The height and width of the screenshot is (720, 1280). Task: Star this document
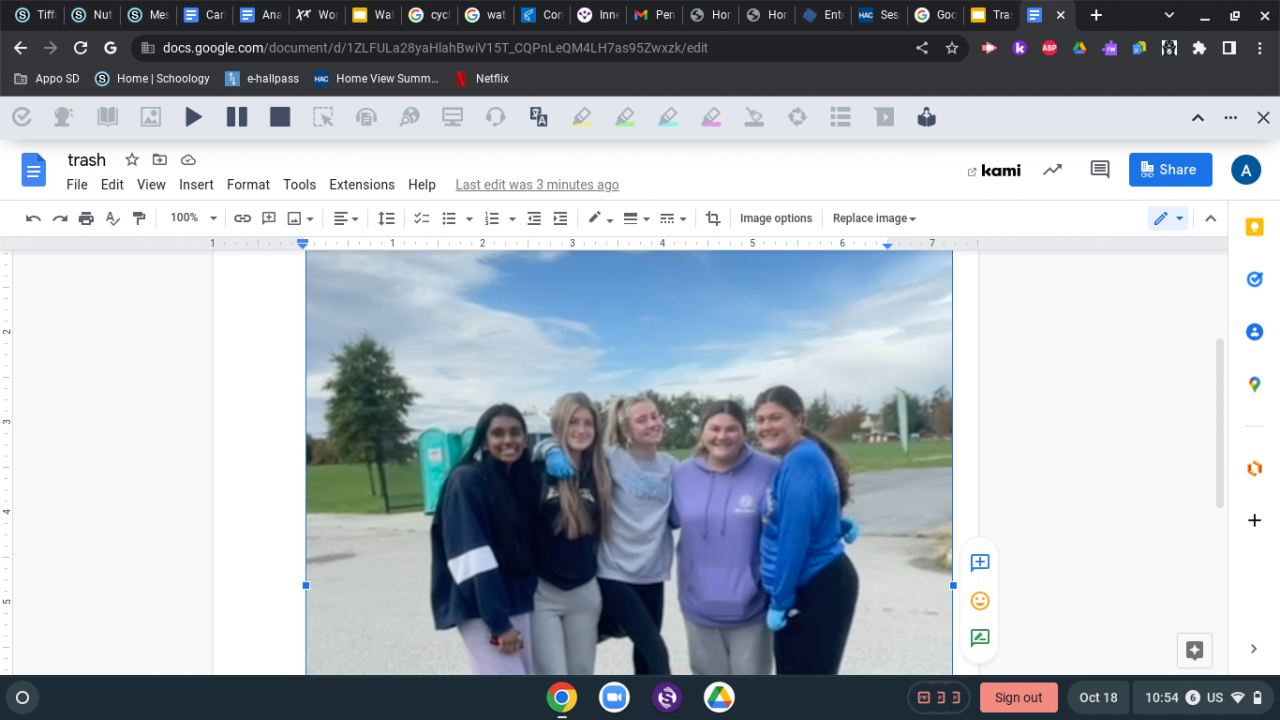(132, 160)
